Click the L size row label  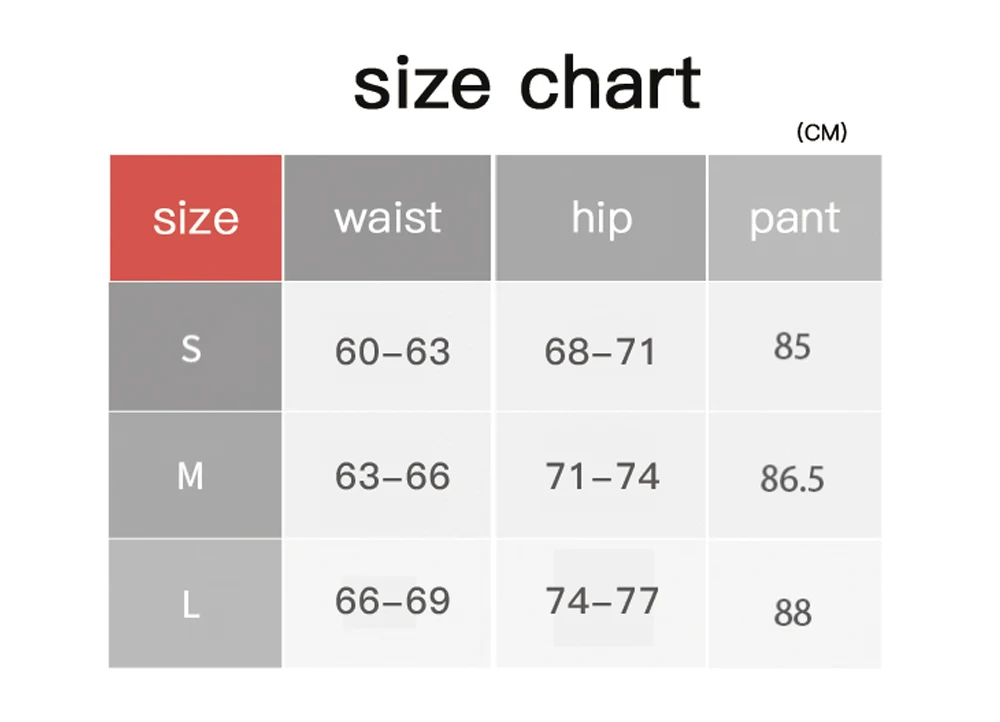tap(191, 604)
